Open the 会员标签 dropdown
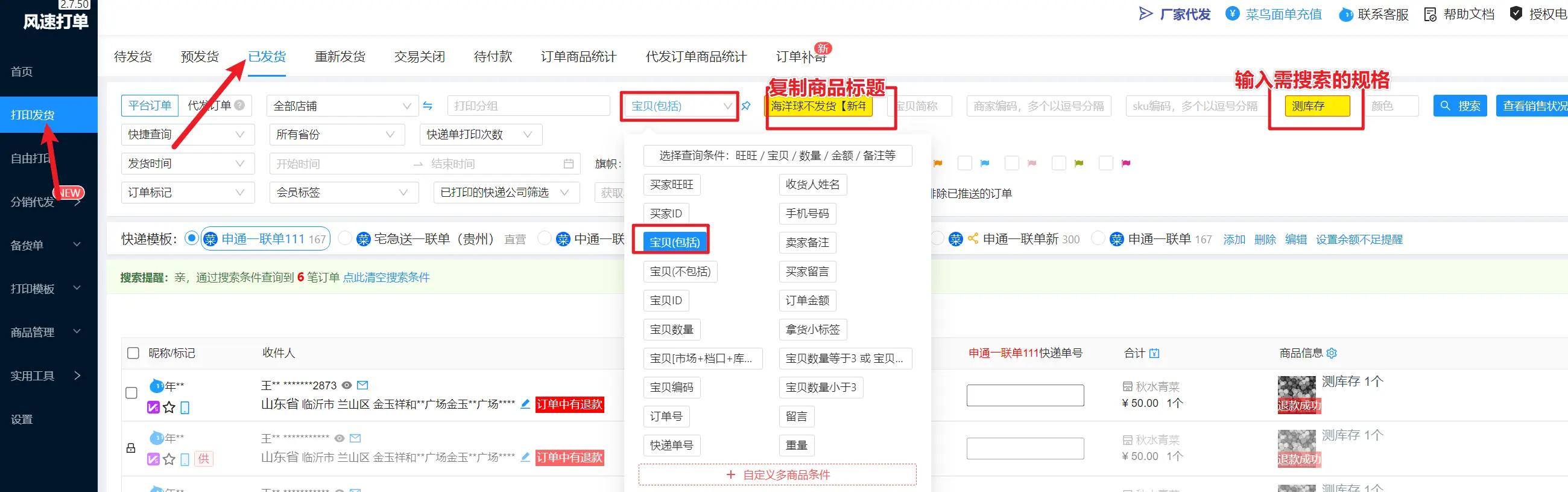 (x=344, y=193)
